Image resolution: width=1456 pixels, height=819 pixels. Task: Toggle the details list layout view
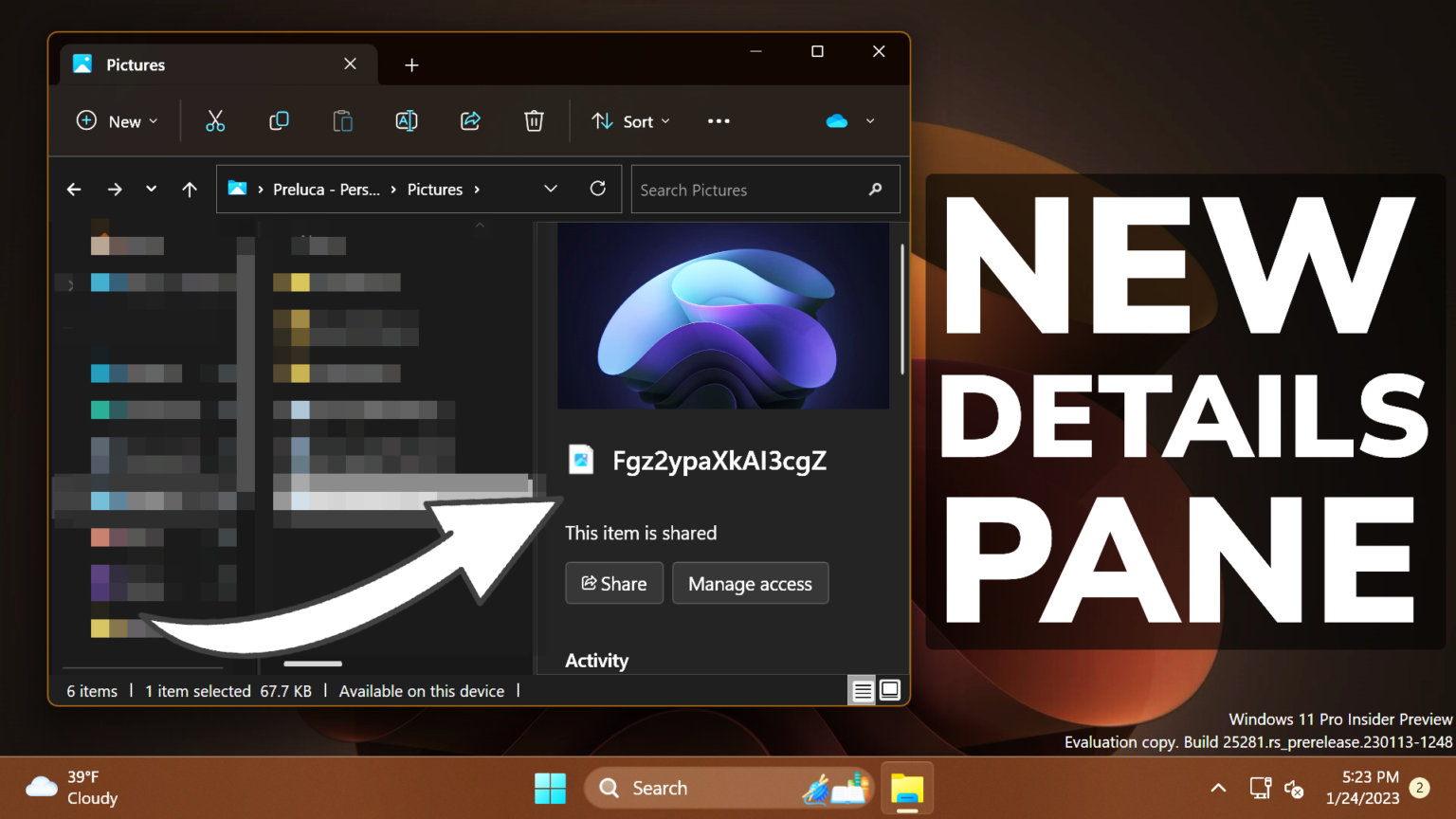pyautogui.click(x=862, y=690)
